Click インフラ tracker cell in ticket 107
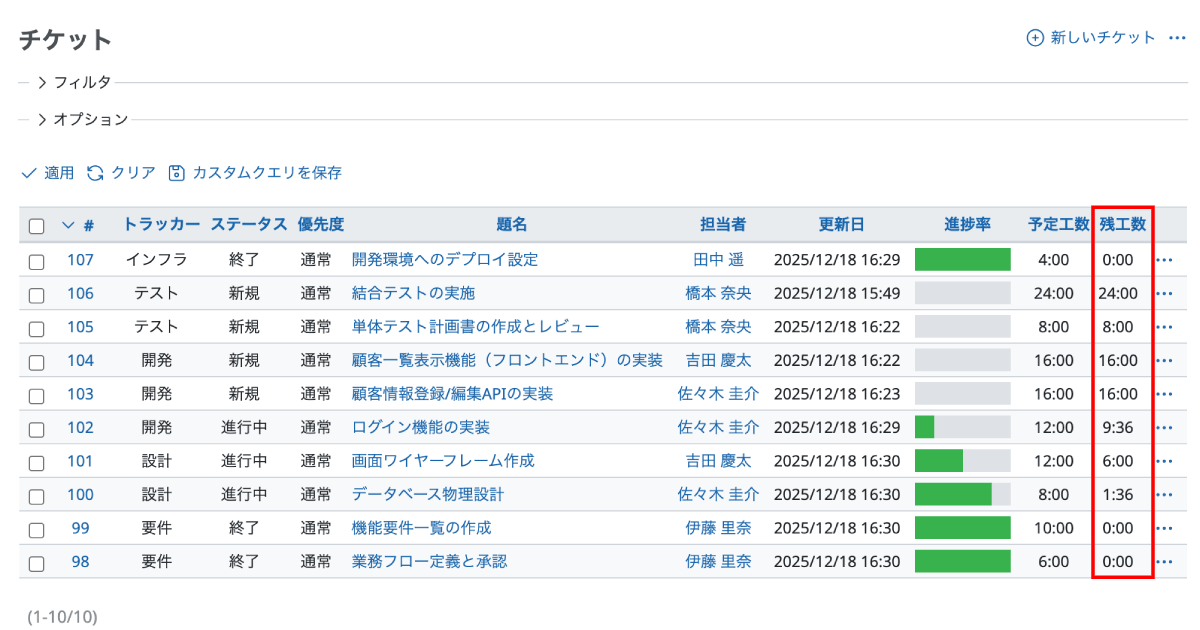The height and width of the screenshot is (630, 1200). [157, 260]
